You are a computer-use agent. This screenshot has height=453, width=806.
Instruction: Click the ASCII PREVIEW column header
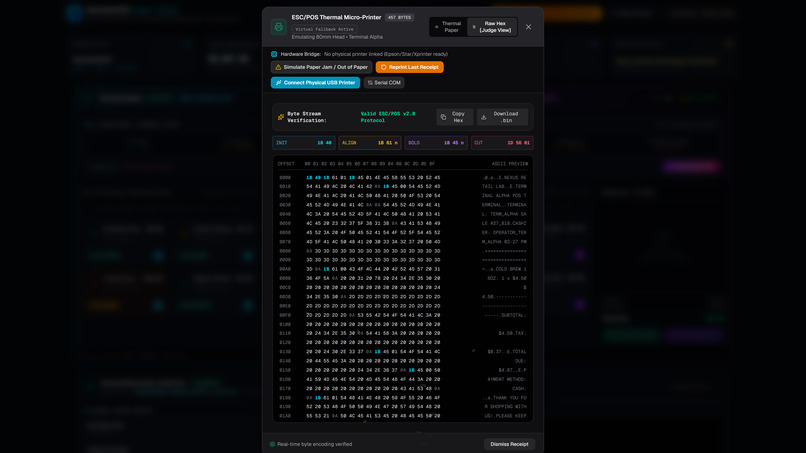(509, 164)
